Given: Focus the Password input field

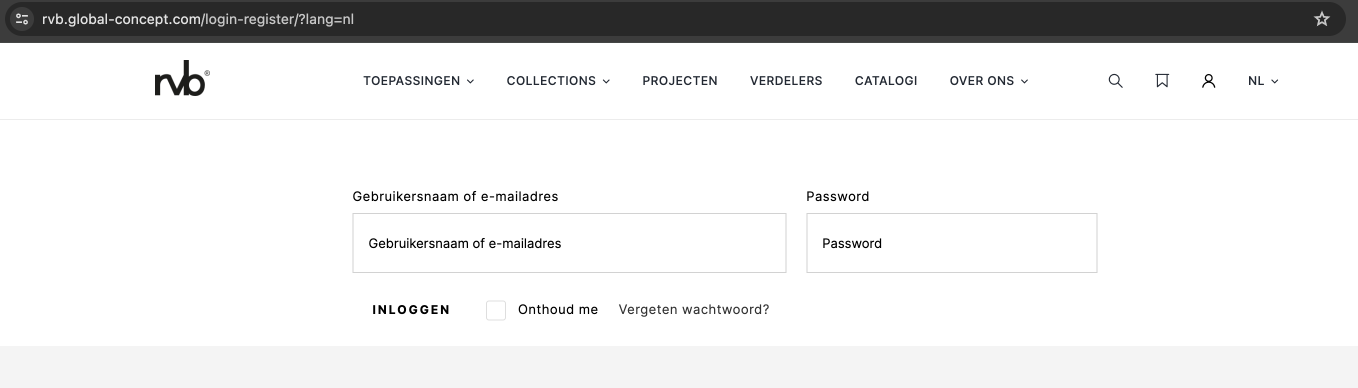Looking at the screenshot, I should click(x=952, y=243).
